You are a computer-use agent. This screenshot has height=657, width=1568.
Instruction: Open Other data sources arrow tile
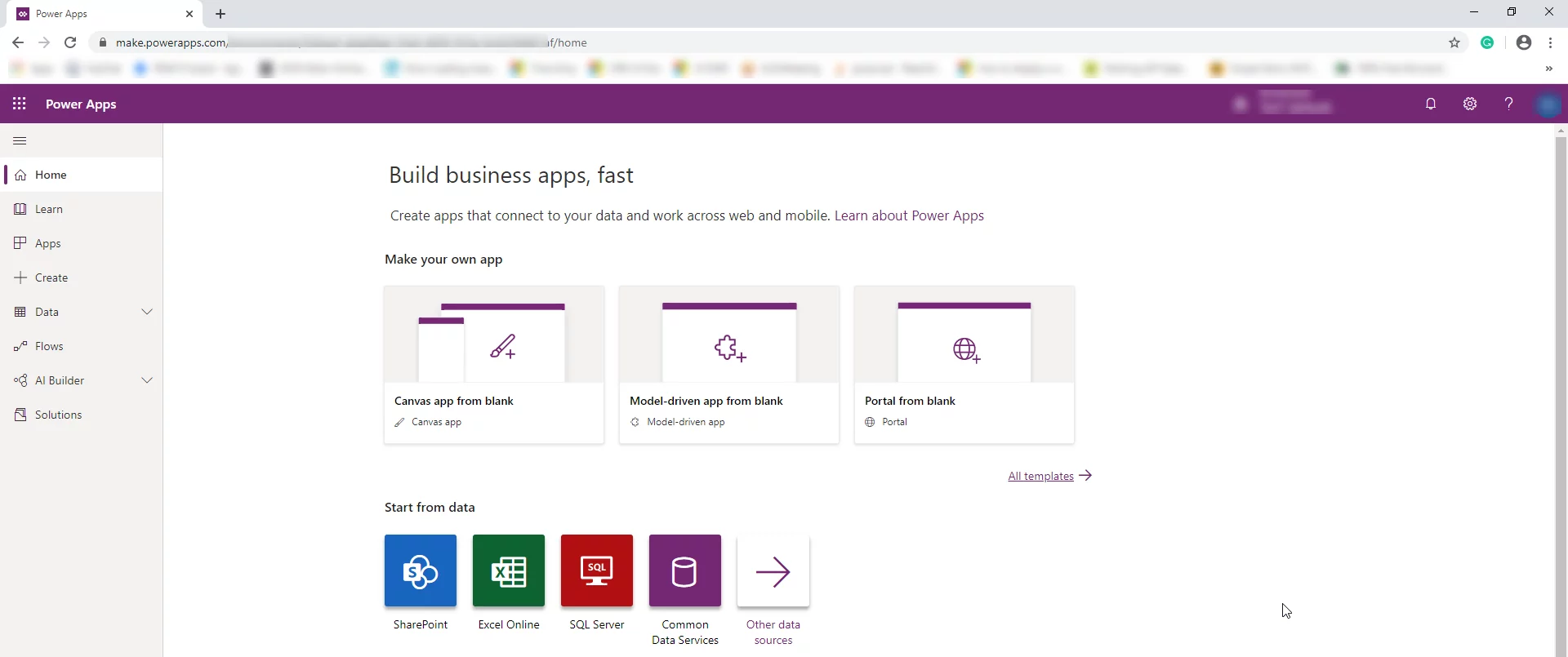click(773, 570)
